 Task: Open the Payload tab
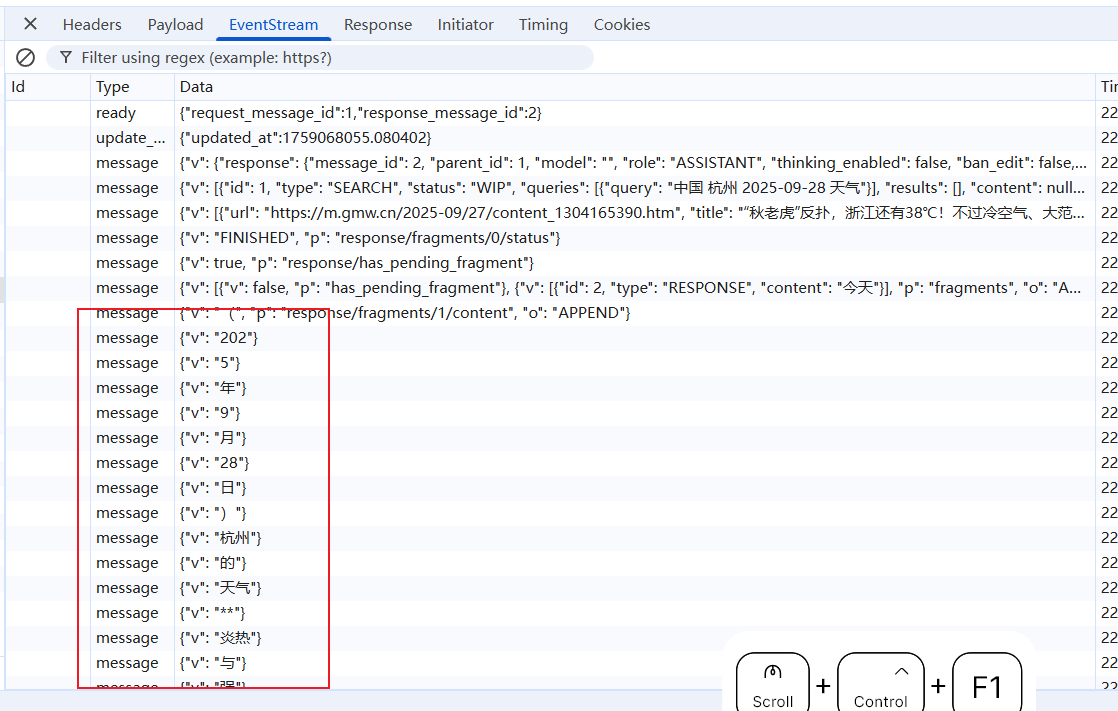tap(175, 24)
